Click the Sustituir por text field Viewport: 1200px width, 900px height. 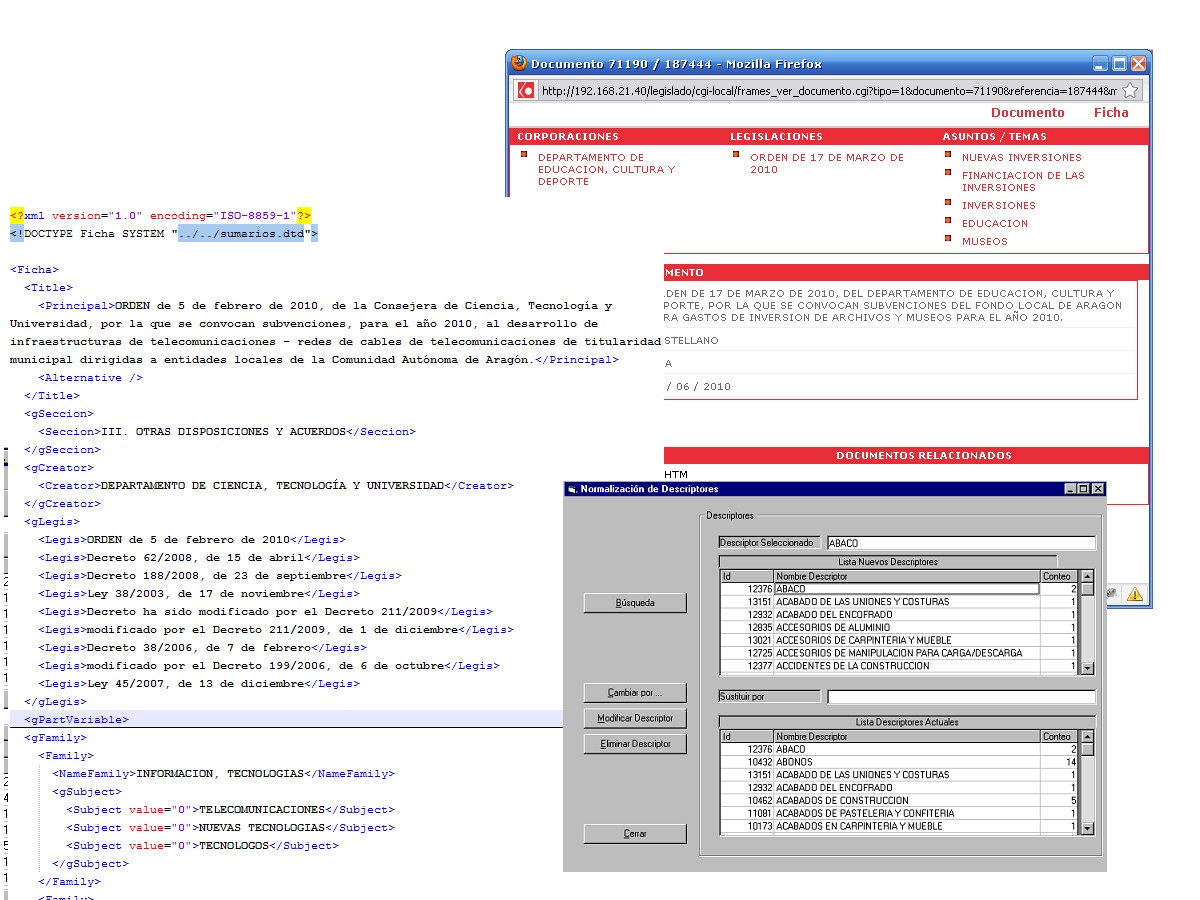point(960,697)
